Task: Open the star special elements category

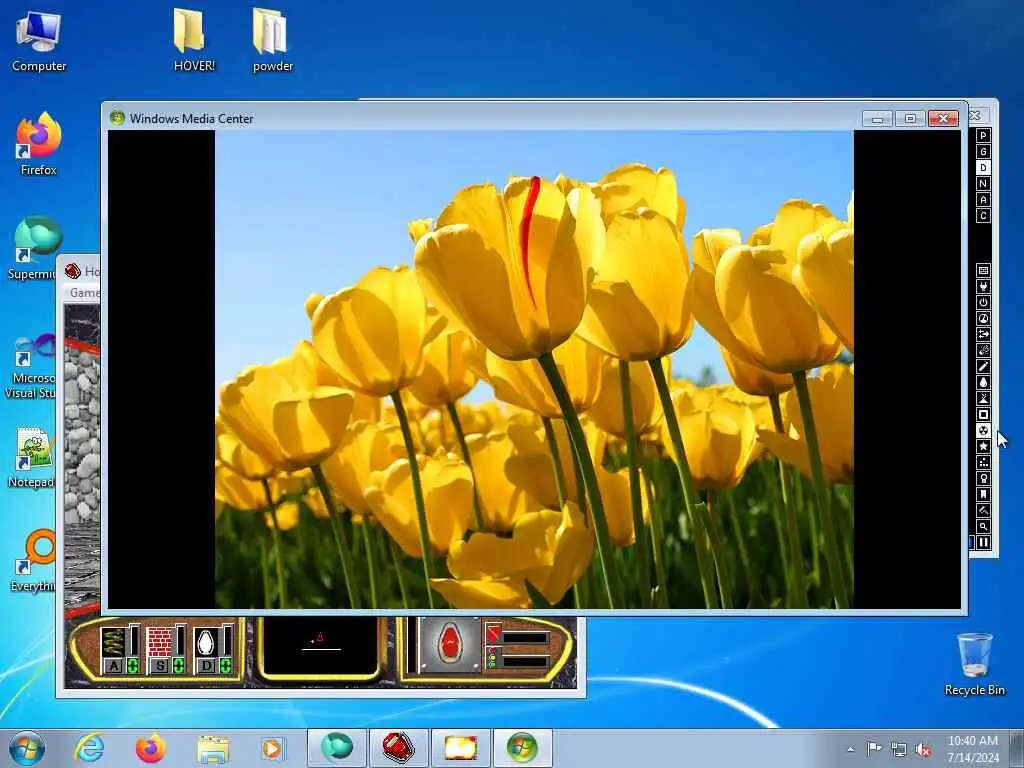Action: [x=983, y=446]
